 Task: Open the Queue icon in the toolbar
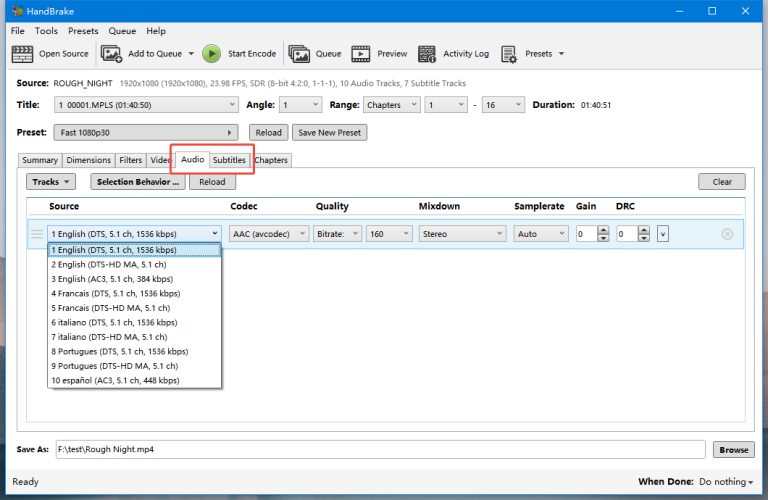pos(299,54)
